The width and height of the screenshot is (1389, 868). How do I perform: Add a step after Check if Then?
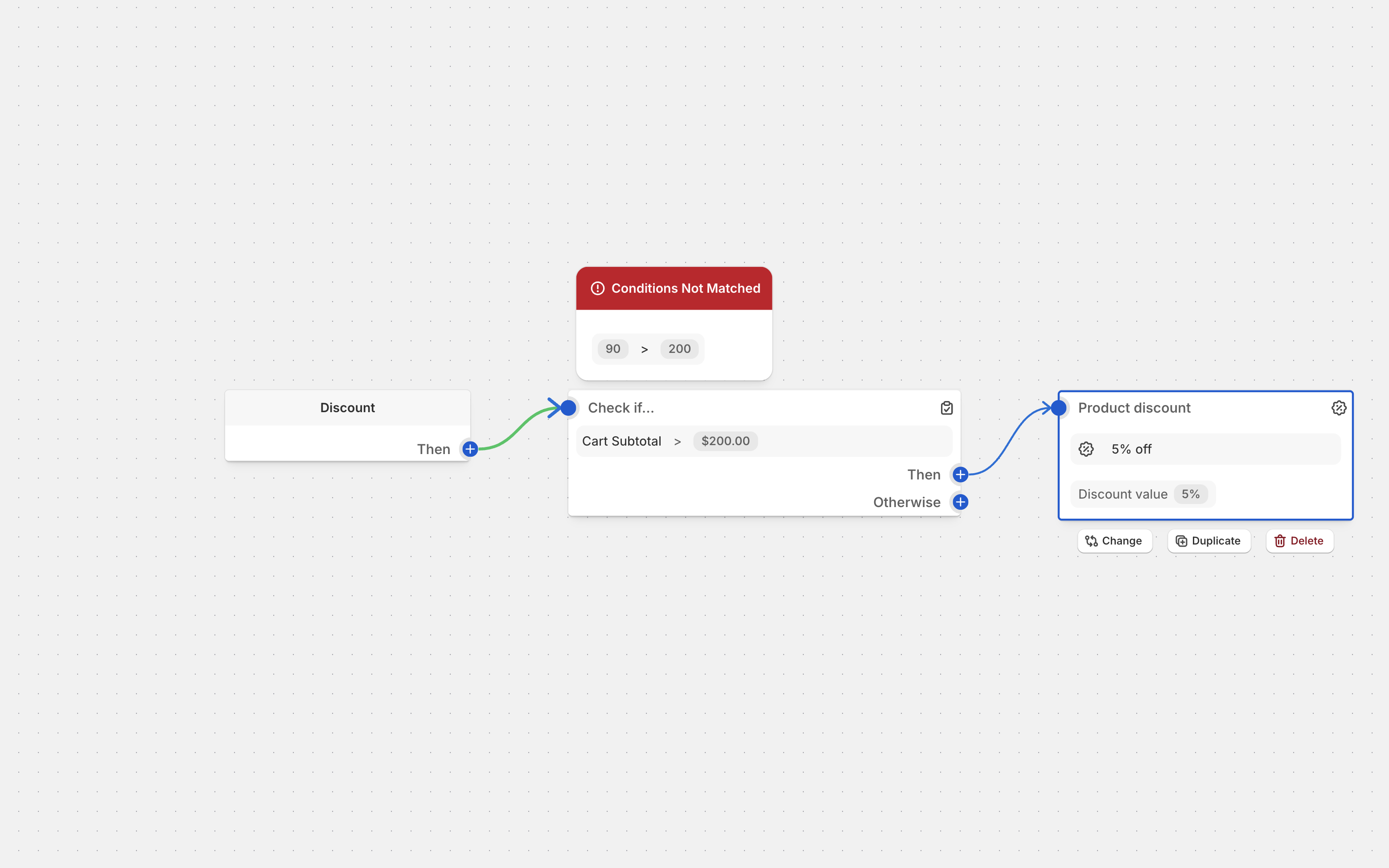click(960, 475)
